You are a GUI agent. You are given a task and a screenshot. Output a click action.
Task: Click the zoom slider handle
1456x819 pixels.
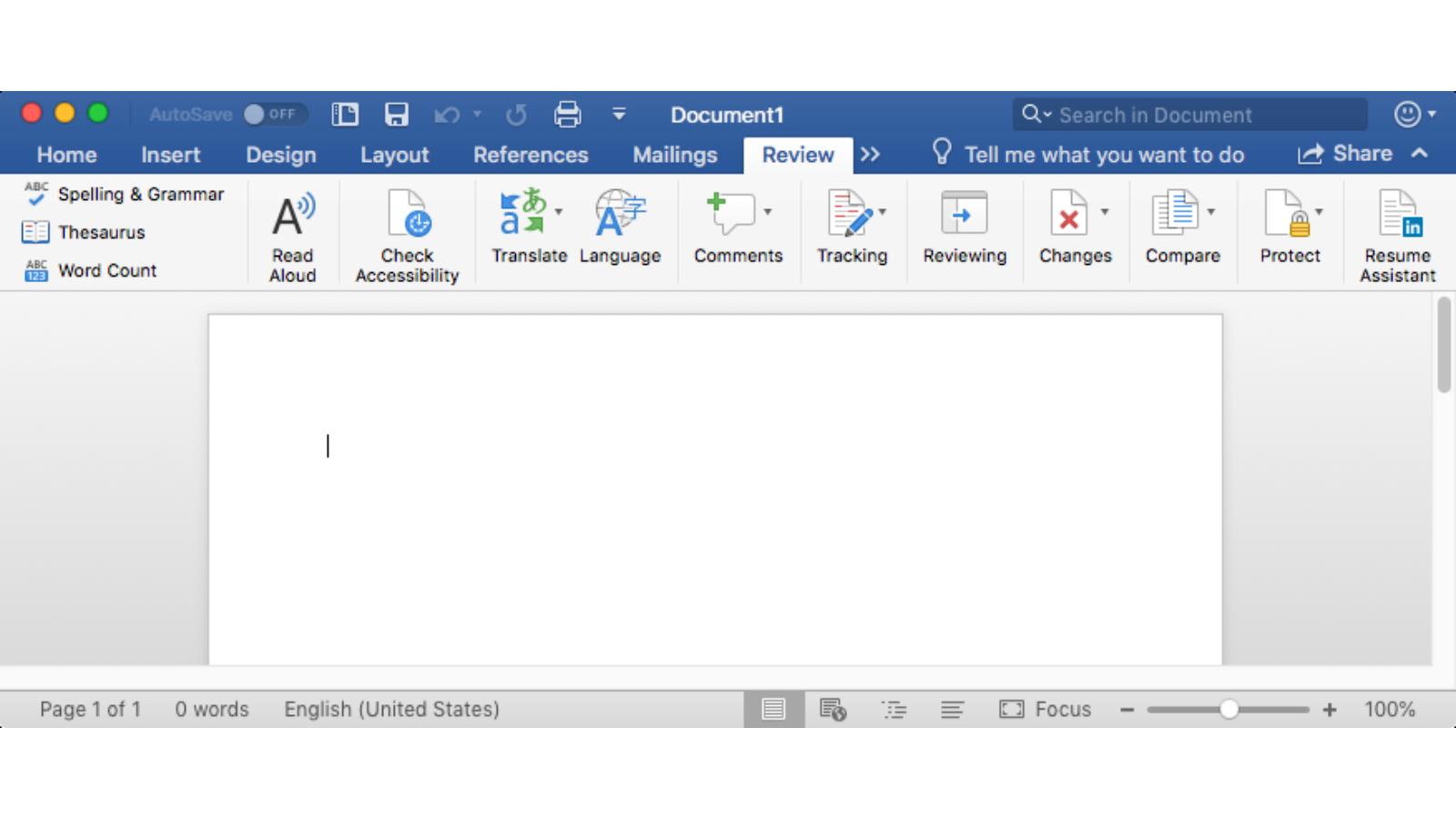click(1228, 709)
